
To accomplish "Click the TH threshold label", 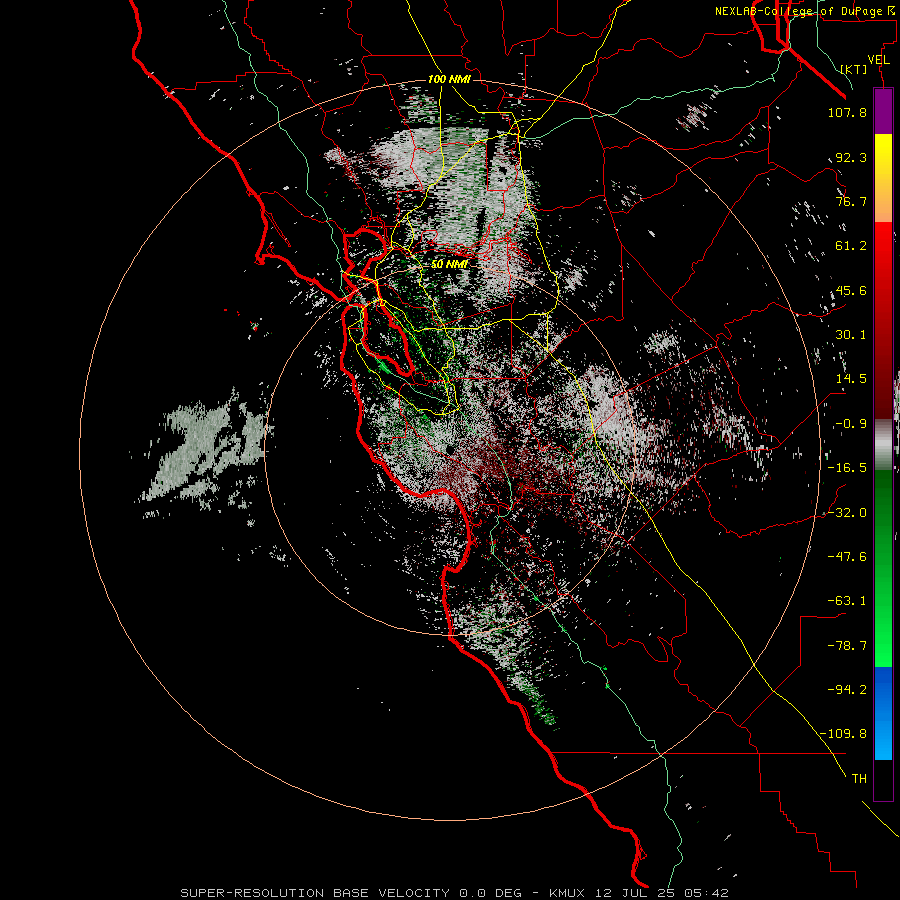I will pos(859,779).
